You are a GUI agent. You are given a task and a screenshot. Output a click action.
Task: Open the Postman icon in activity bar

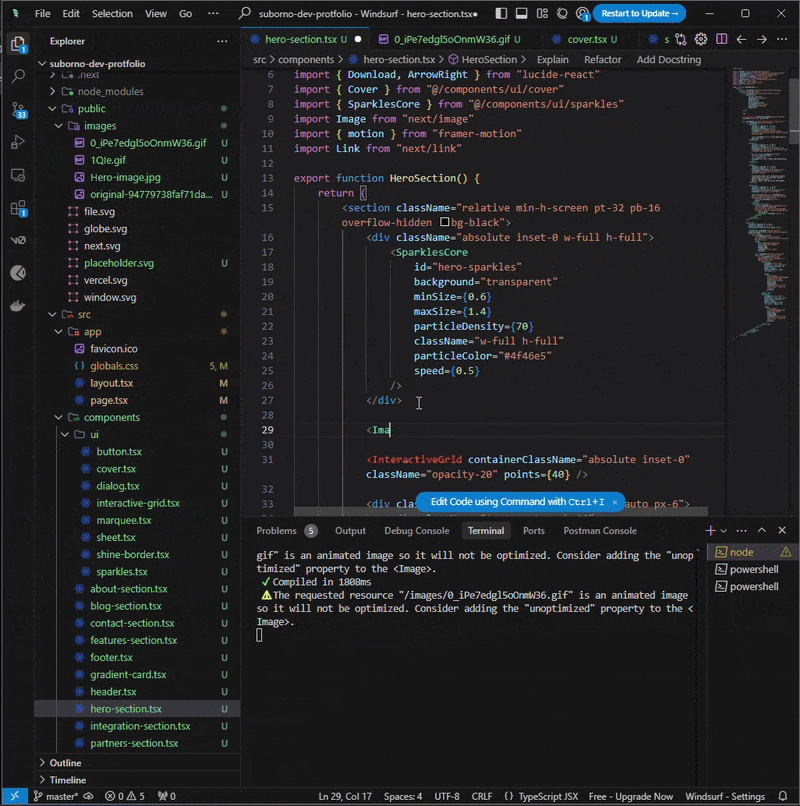pos(18,273)
